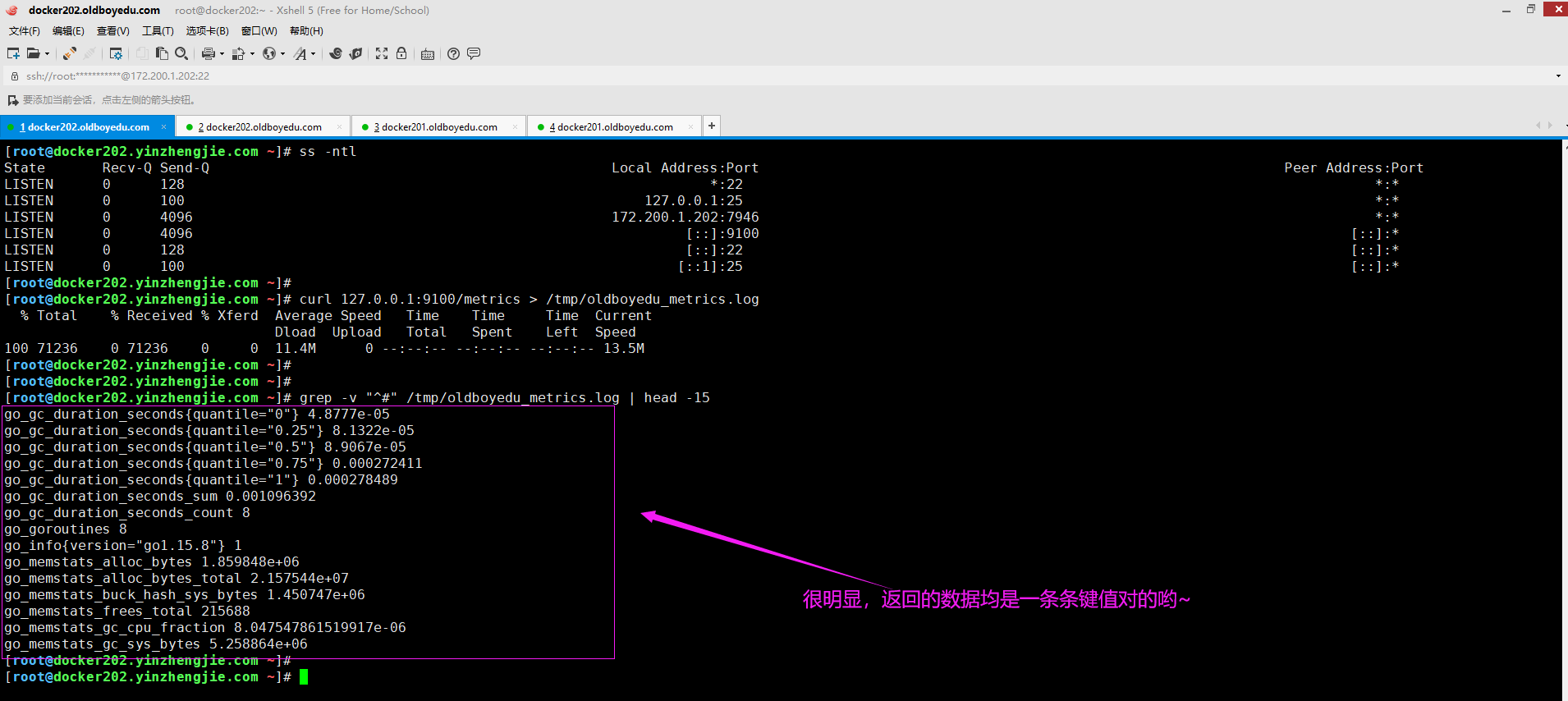Toggle full screen mode icon
1568x701 pixels.
point(382,53)
